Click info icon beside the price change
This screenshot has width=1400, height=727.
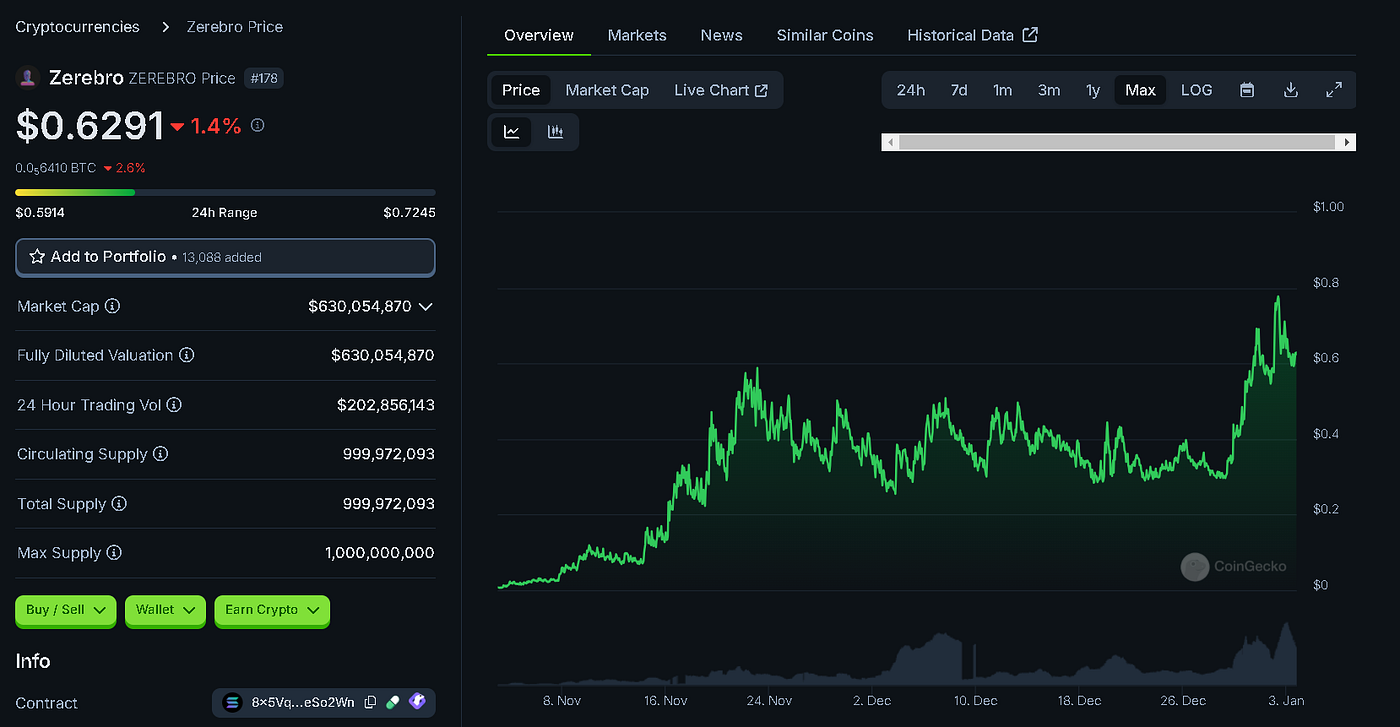[x=257, y=125]
